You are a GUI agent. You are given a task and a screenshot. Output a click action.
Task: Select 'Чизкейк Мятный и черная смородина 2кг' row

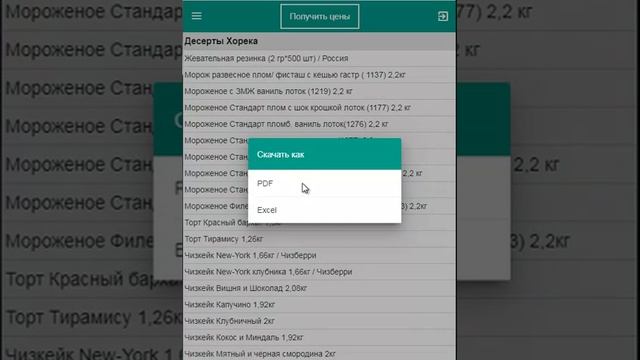[x=319, y=353]
